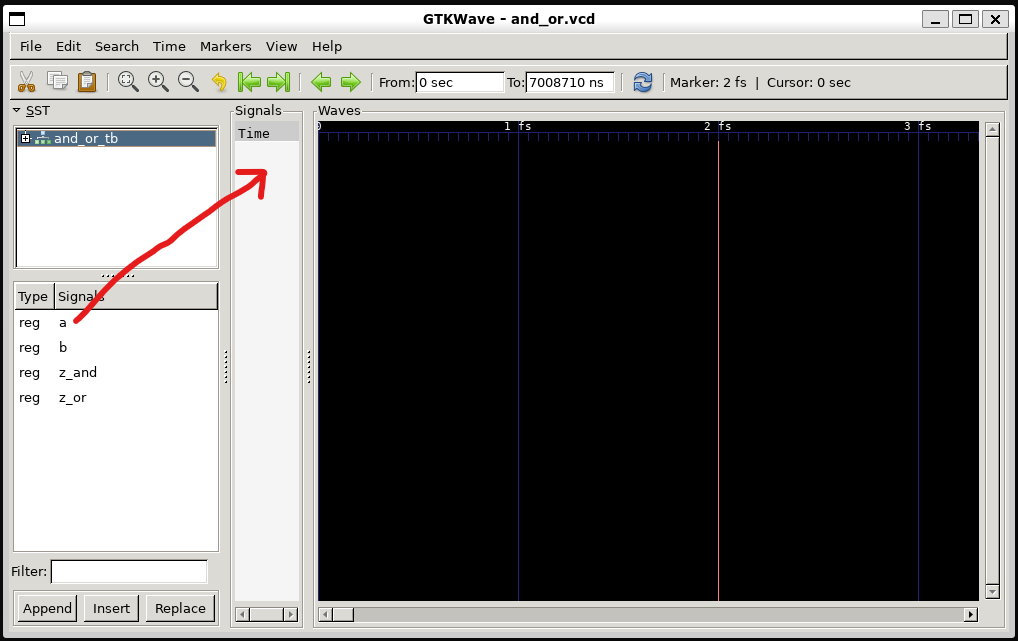Click the Signals pane left scroll arrow
This screenshot has height=641, width=1018.
242,614
